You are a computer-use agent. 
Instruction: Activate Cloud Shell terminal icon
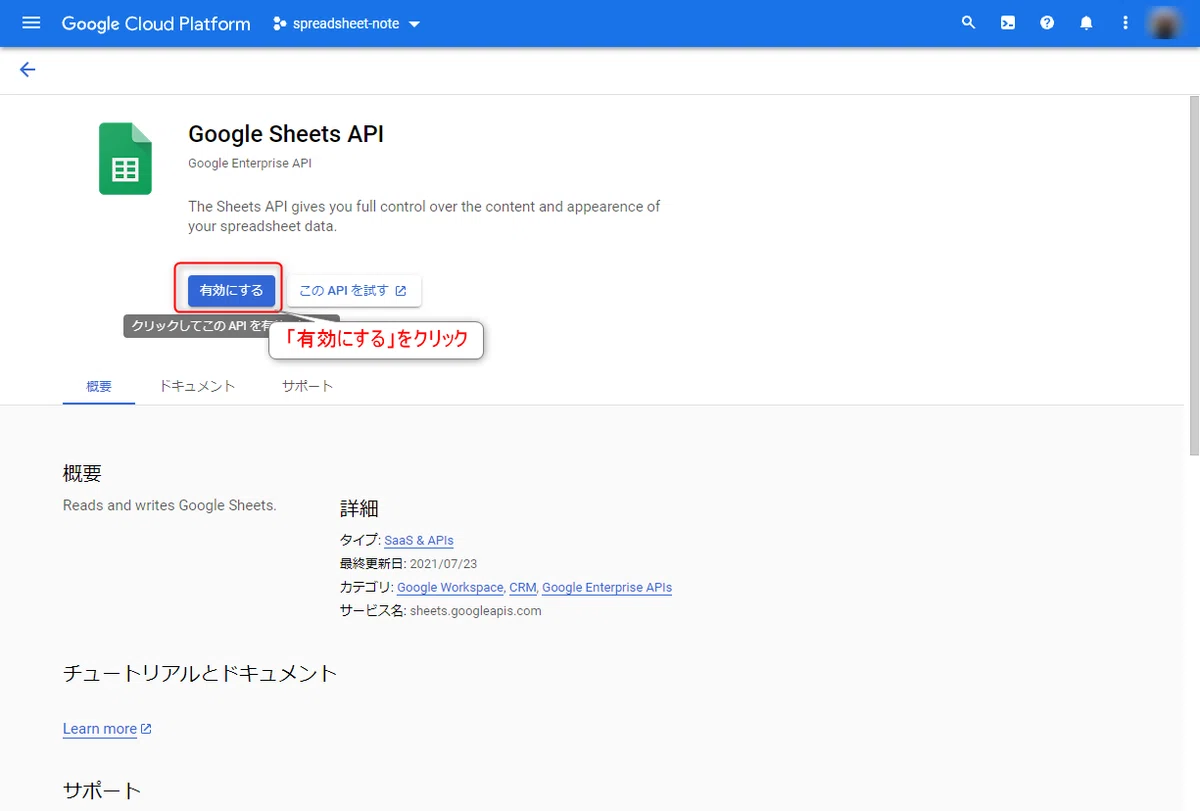[x=1008, y=23]
